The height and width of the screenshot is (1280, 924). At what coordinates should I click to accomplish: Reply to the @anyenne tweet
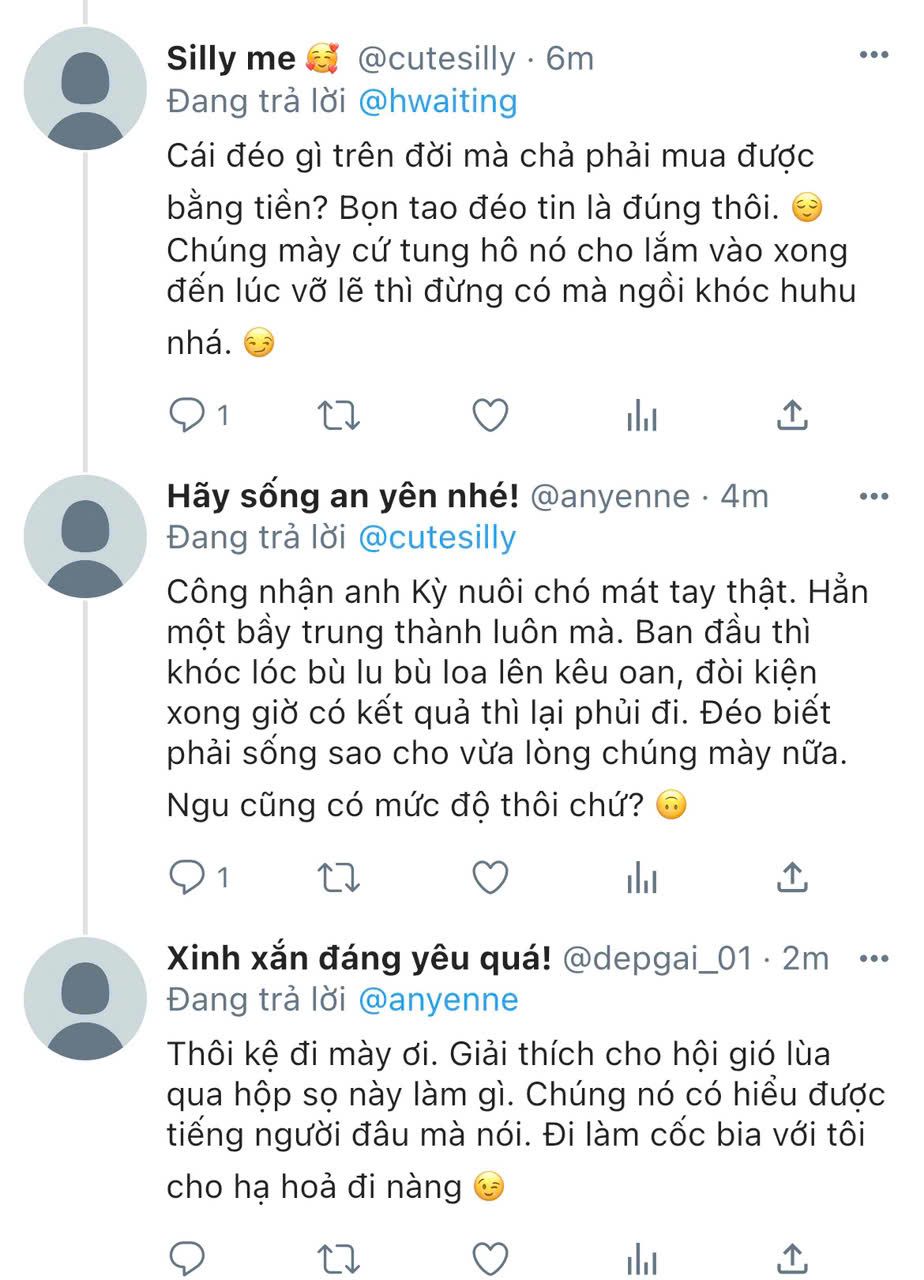pos(187,877)
